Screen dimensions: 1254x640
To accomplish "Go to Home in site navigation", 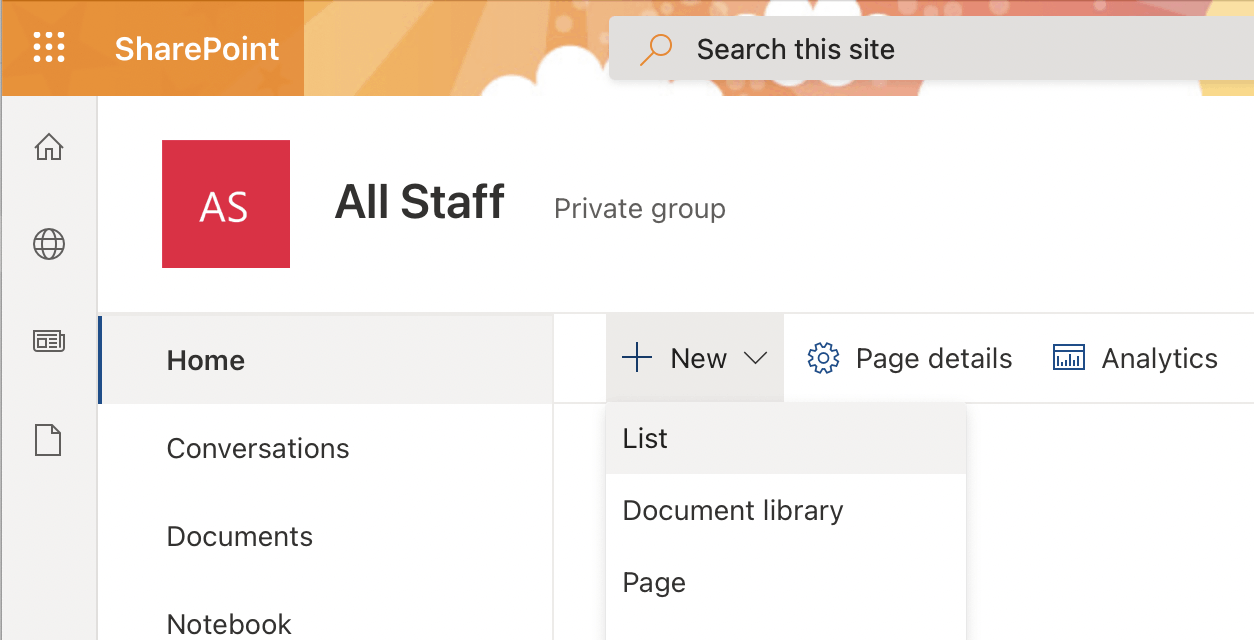I will (x=206, y=360).
